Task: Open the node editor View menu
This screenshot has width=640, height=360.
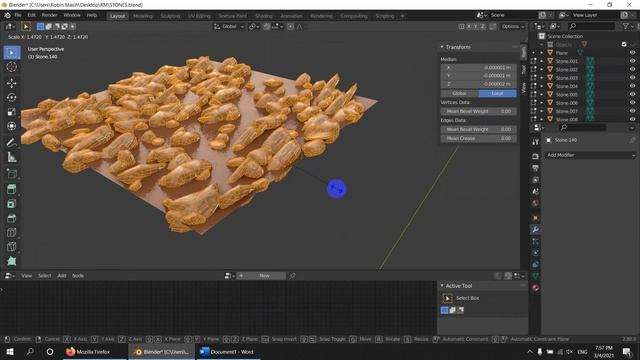Action: tap(27, 276)
